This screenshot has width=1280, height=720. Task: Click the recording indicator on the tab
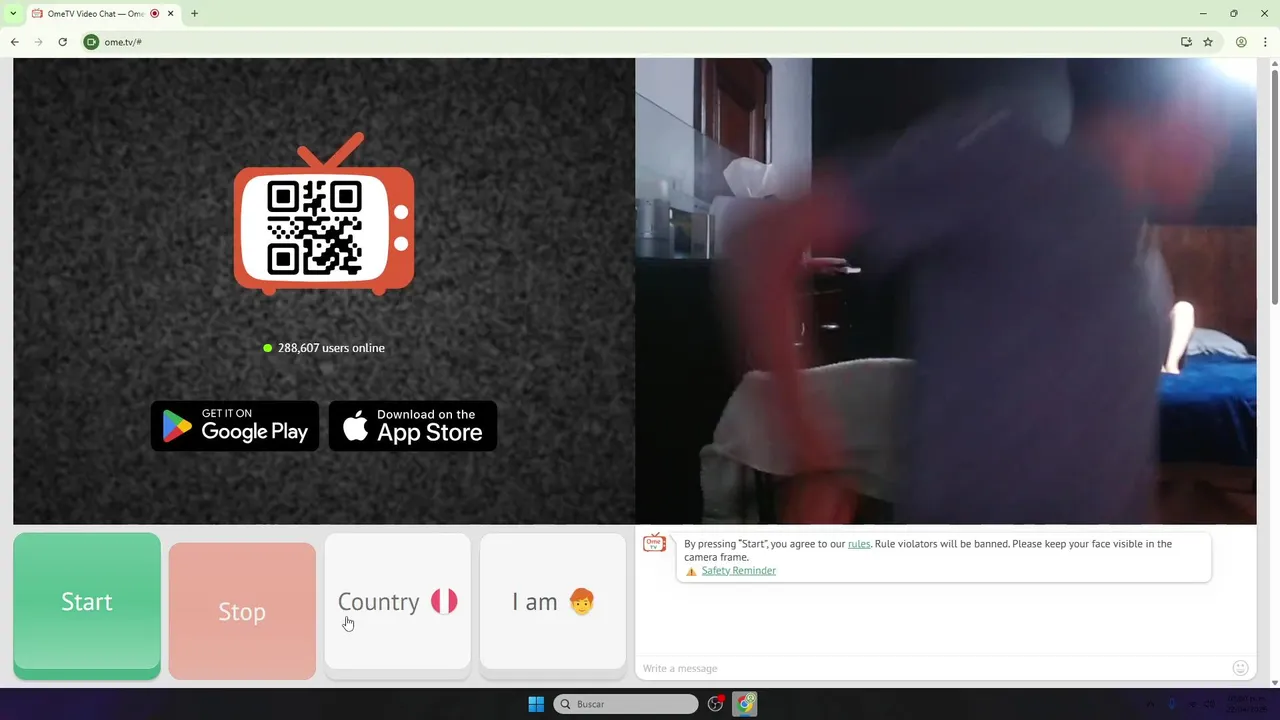[154, 14]
